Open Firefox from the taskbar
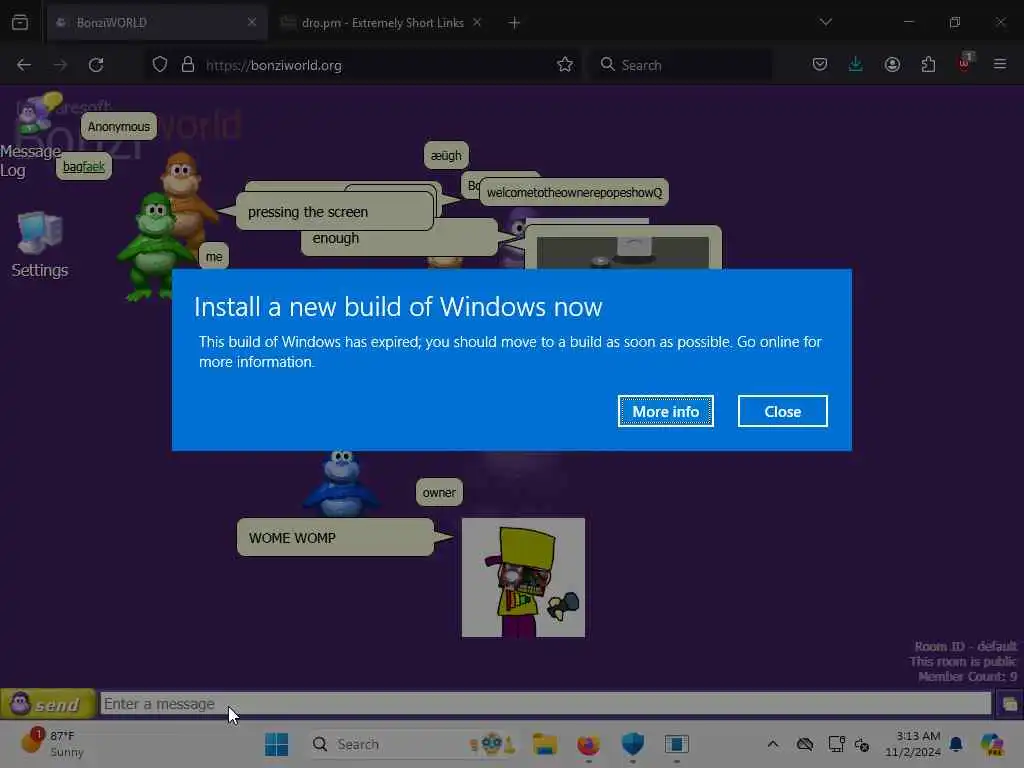 [x=588, y=744]
